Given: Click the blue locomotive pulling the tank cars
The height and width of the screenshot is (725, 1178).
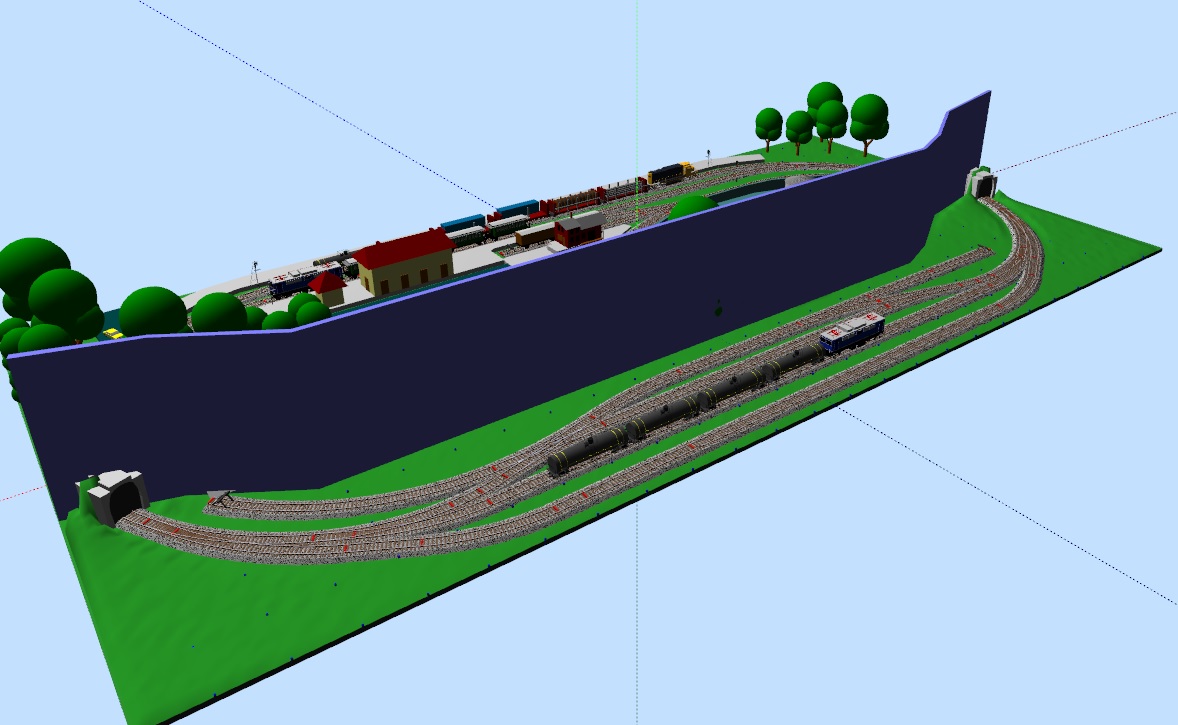Looking at the screenshot, I should pos(852,333).
